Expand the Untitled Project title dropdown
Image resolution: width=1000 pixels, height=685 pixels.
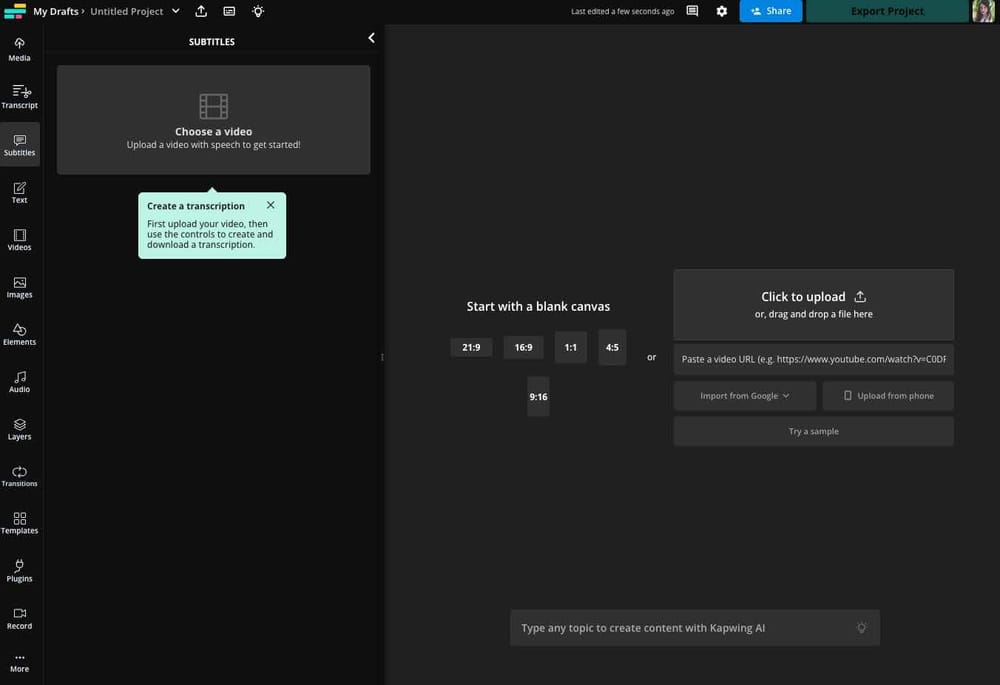pyautogui.click(x=175, y=11)
